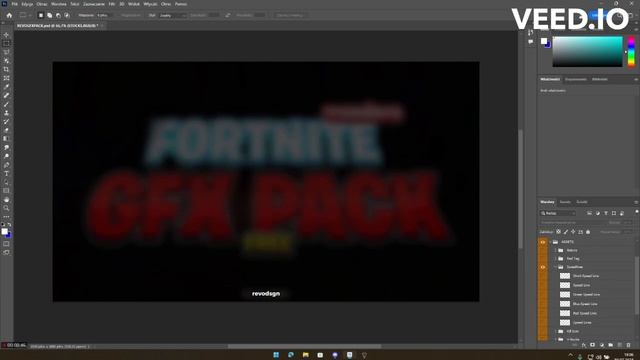Screen dimensions: 640x360
Task: Filter layers by type (T) icon
Action: (606, 213)
